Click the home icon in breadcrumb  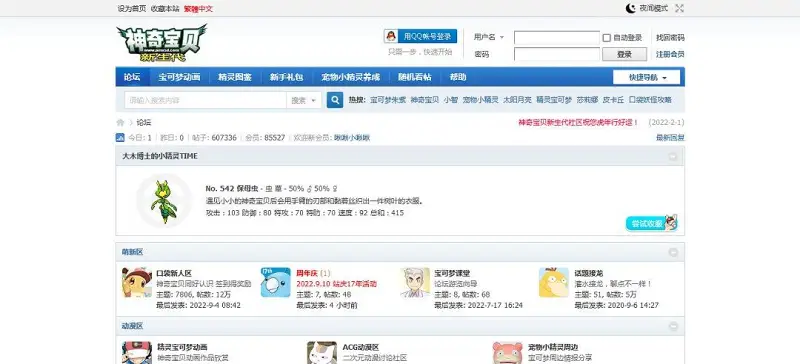tap(120, 123)
